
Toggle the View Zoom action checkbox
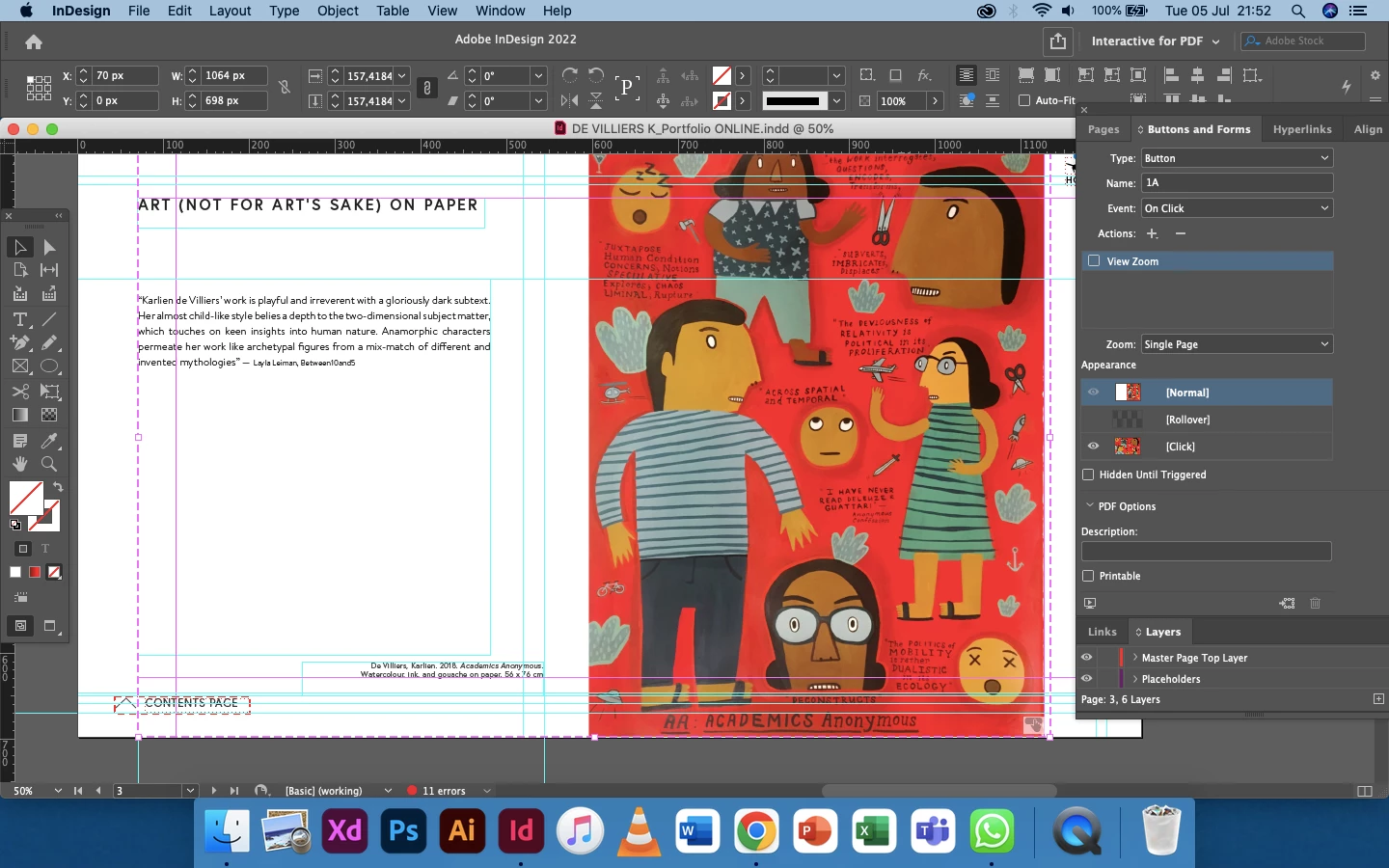(x=1094, y=260)
